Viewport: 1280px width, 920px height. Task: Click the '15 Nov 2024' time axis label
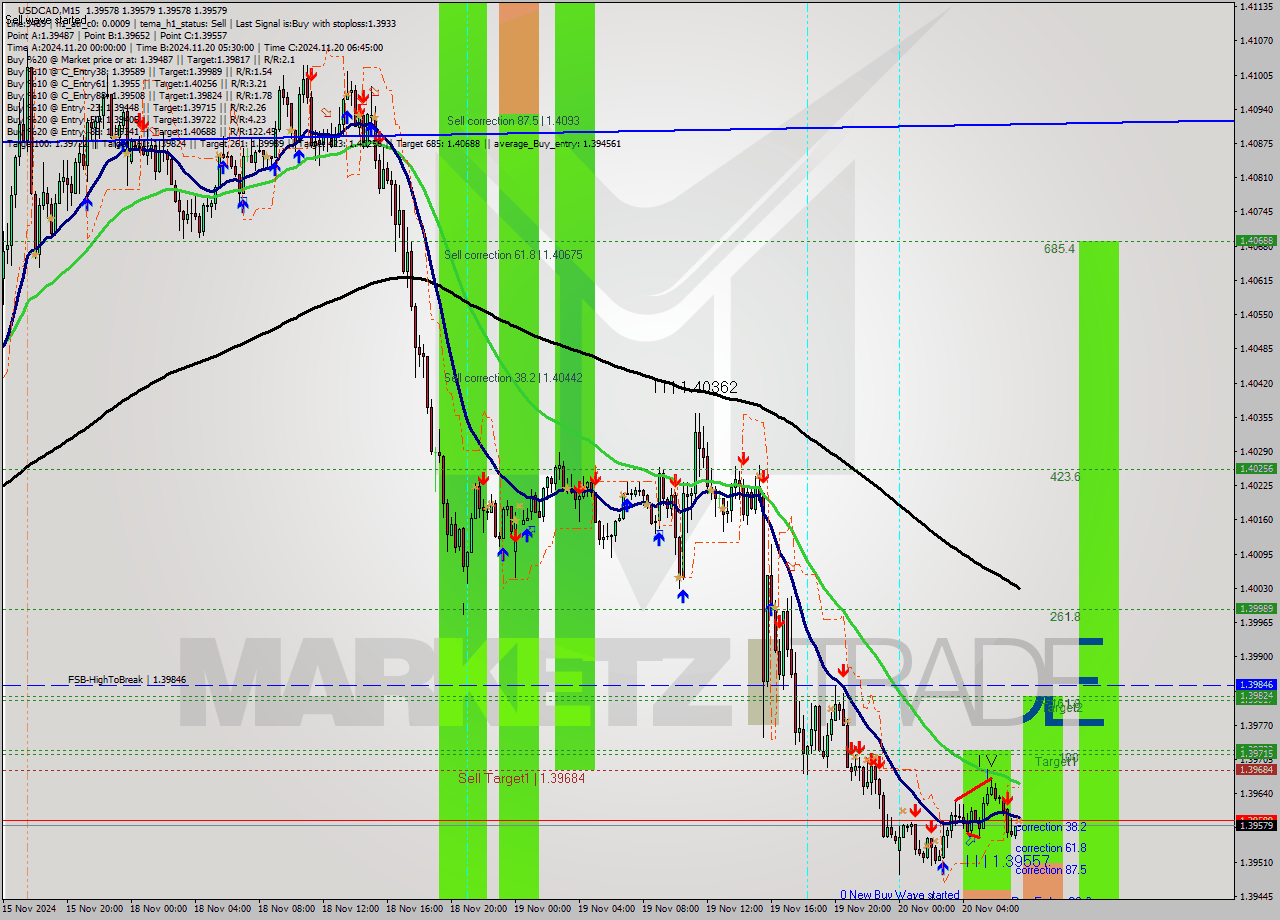[x=29, y=909]
